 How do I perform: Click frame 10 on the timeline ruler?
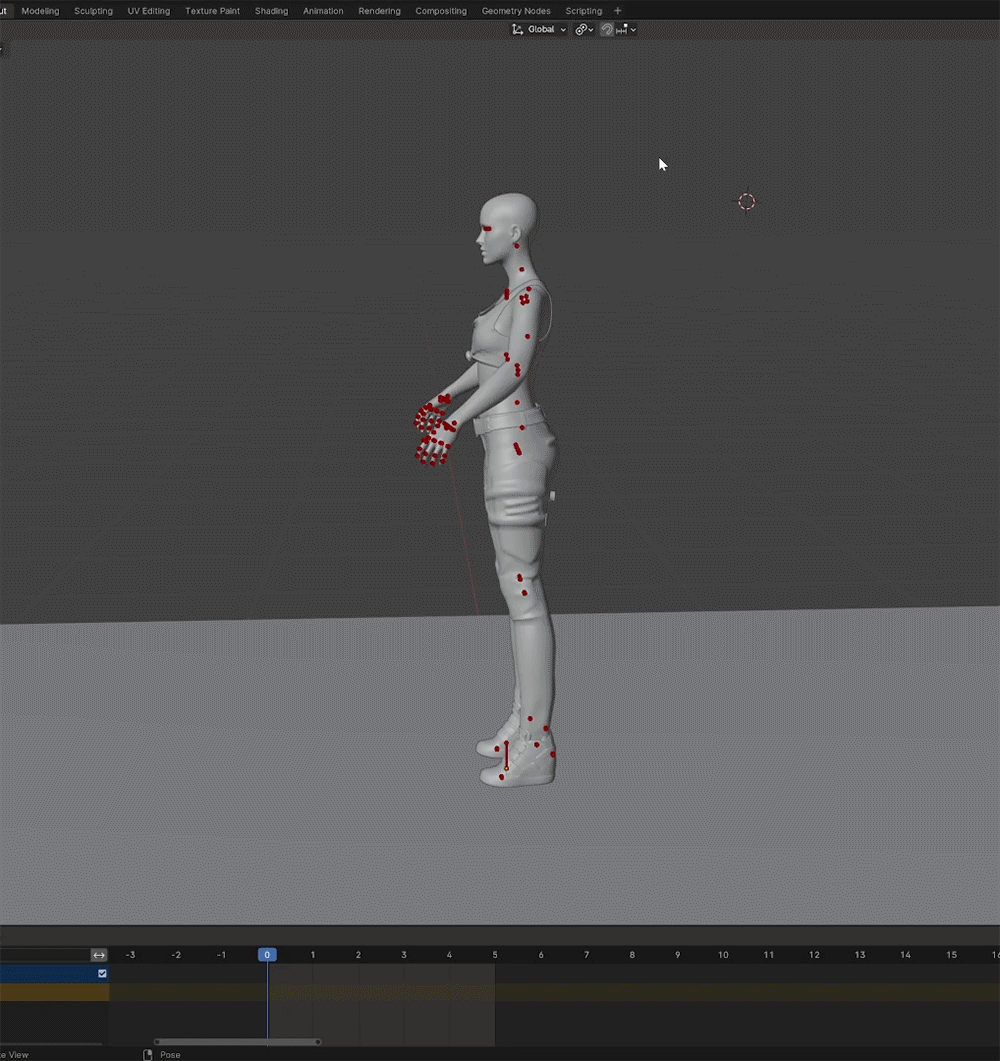point(723,955)
